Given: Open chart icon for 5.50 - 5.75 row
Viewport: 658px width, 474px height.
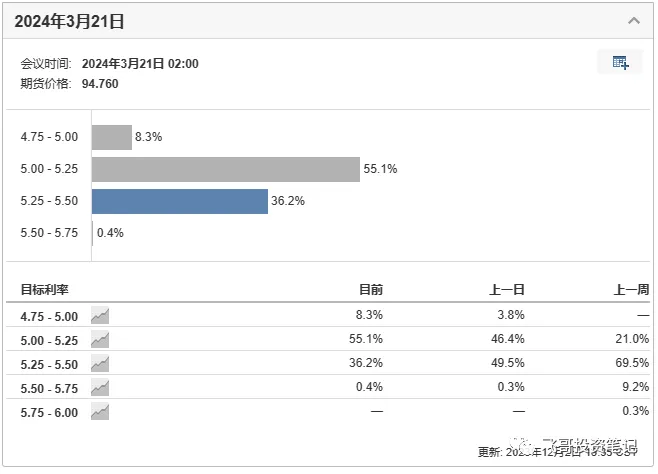Looking at the screenshot, I should coord(100,388).
